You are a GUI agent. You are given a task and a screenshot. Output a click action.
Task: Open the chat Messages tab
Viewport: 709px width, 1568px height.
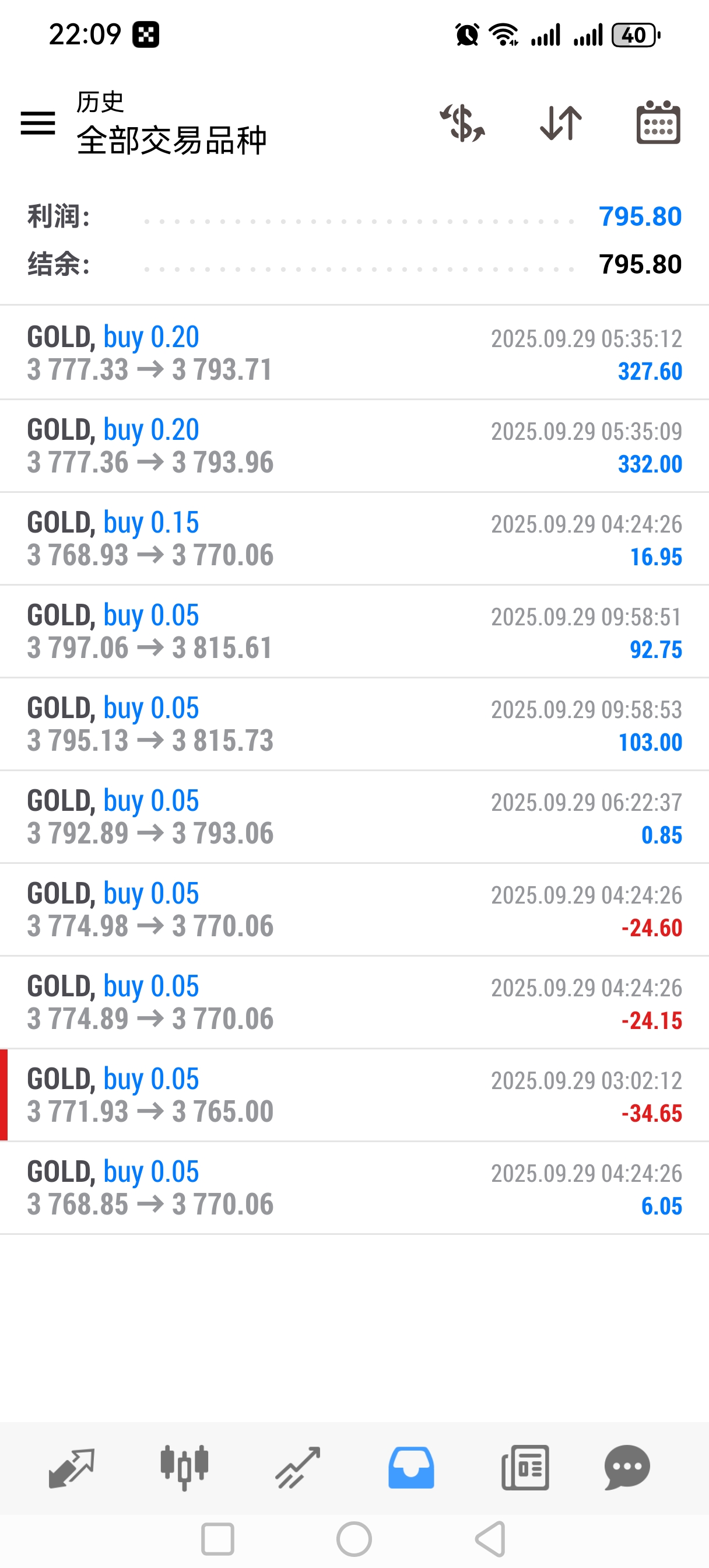point(627,1468)
